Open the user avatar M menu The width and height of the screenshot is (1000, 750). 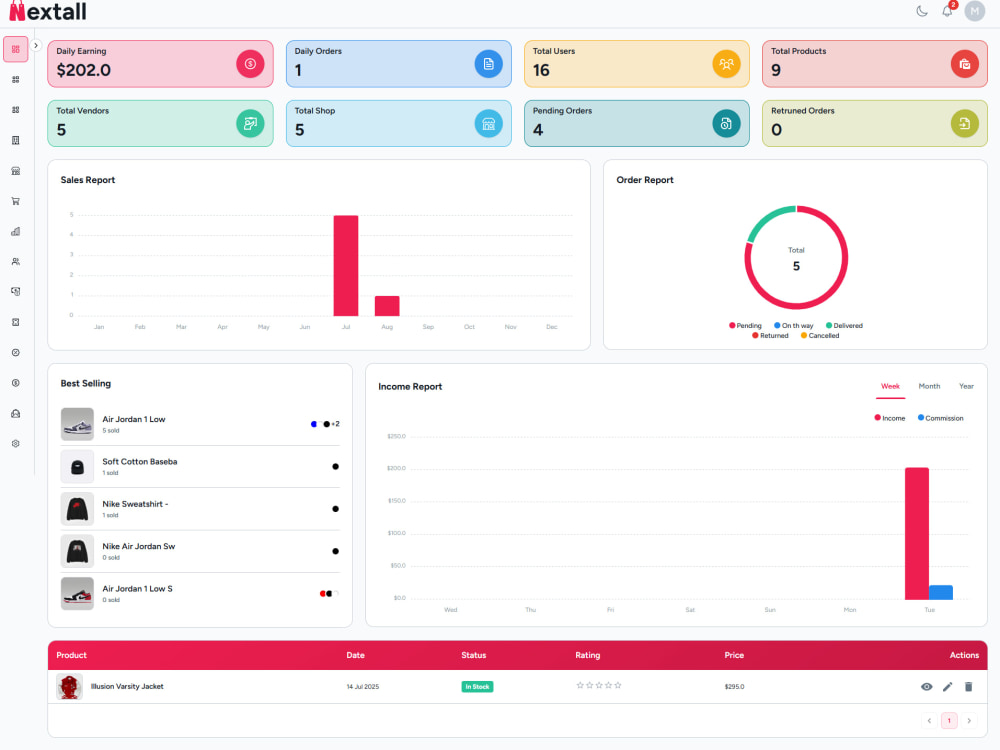[x=974, y=11]
